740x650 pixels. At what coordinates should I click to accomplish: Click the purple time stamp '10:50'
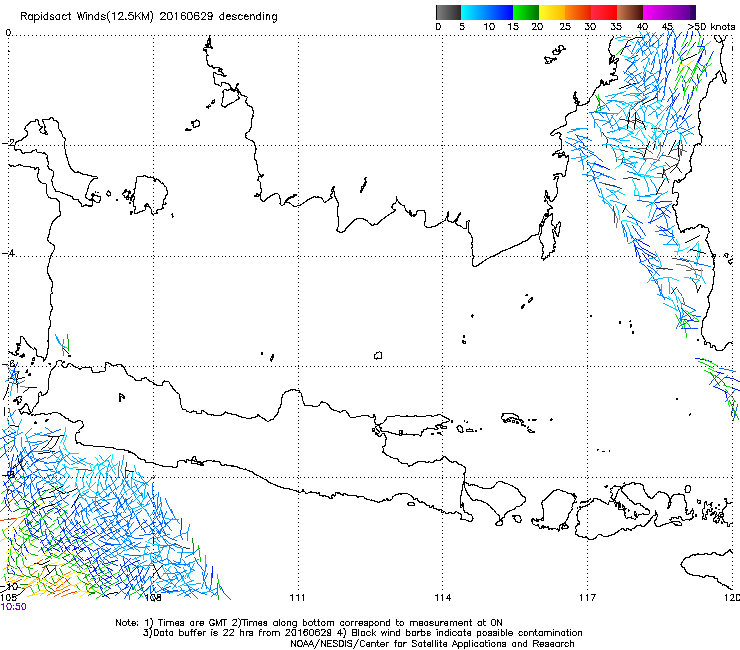(x=14, y=607)
